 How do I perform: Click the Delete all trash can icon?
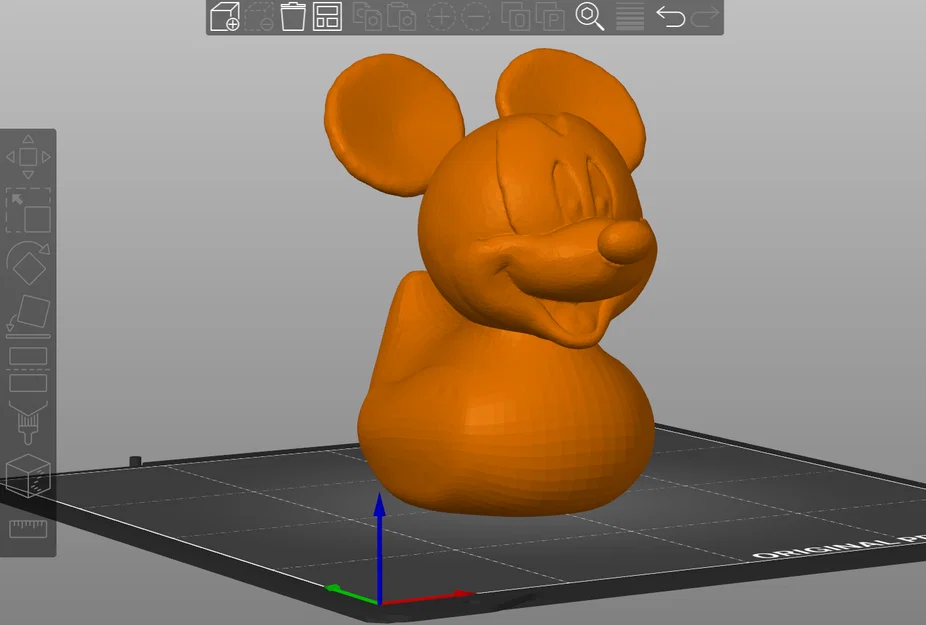coord(293,17)
